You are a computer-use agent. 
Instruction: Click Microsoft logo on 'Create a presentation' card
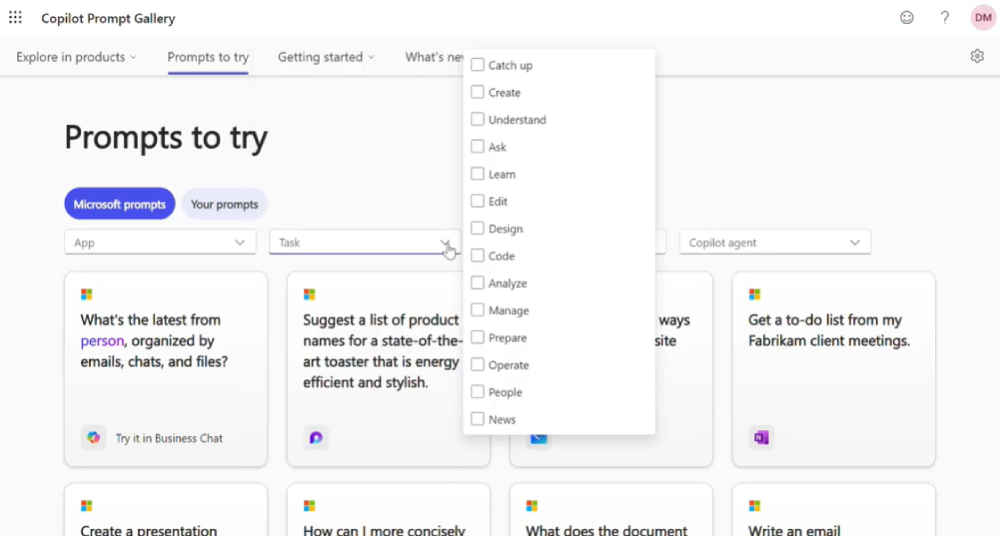click(87, 506)
